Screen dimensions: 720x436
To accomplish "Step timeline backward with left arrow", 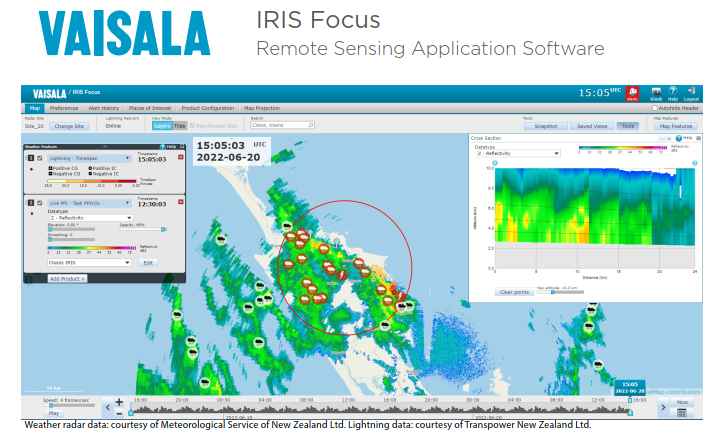I will 107,407.
